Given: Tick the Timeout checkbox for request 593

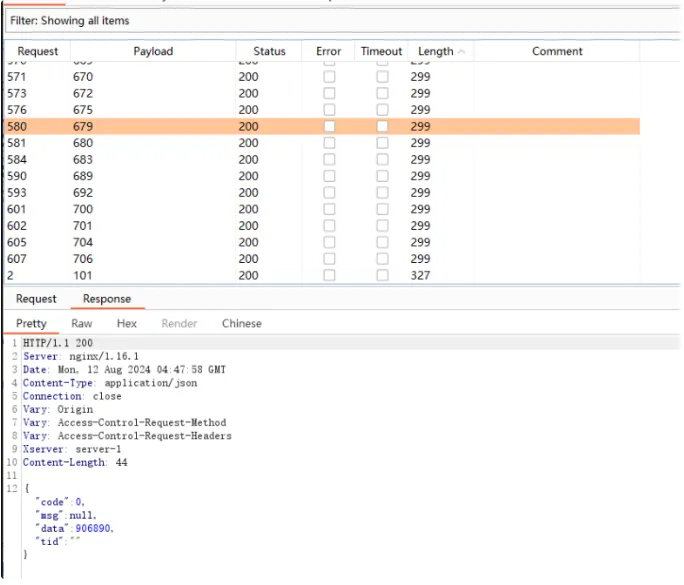Looking at the screenshot, I should point(382,193).
